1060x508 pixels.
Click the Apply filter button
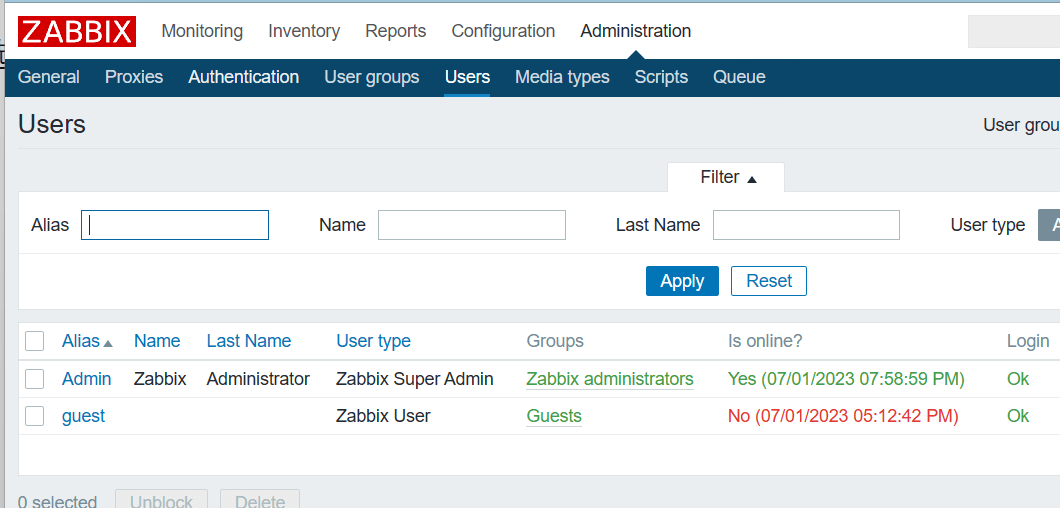(682, 281)
